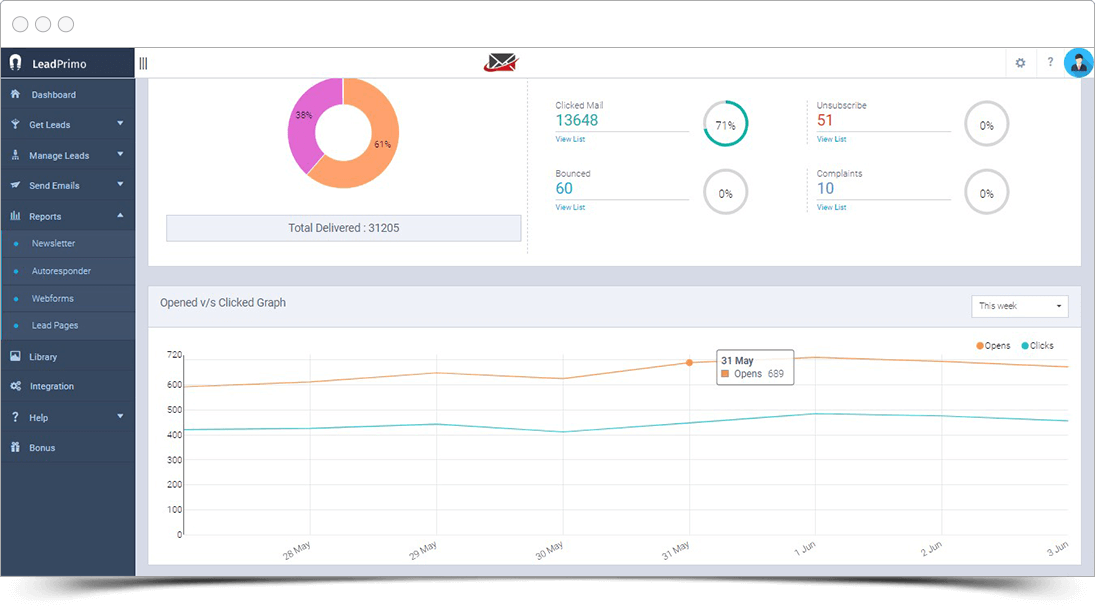Click the Dashboard home icon
1095x609 pixels.
pos(15,95)
